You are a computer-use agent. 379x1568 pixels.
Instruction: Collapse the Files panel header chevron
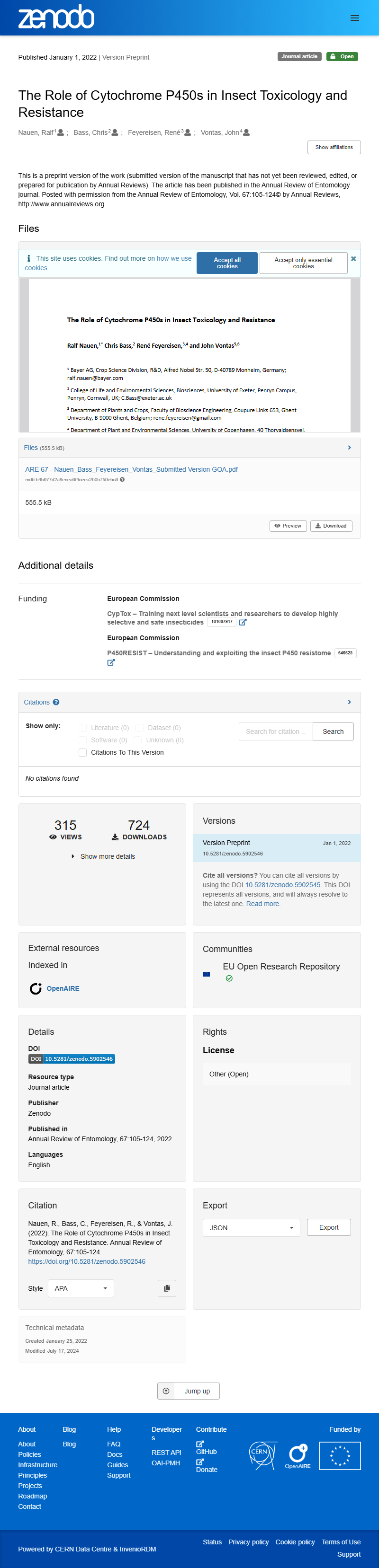(349, 448)
